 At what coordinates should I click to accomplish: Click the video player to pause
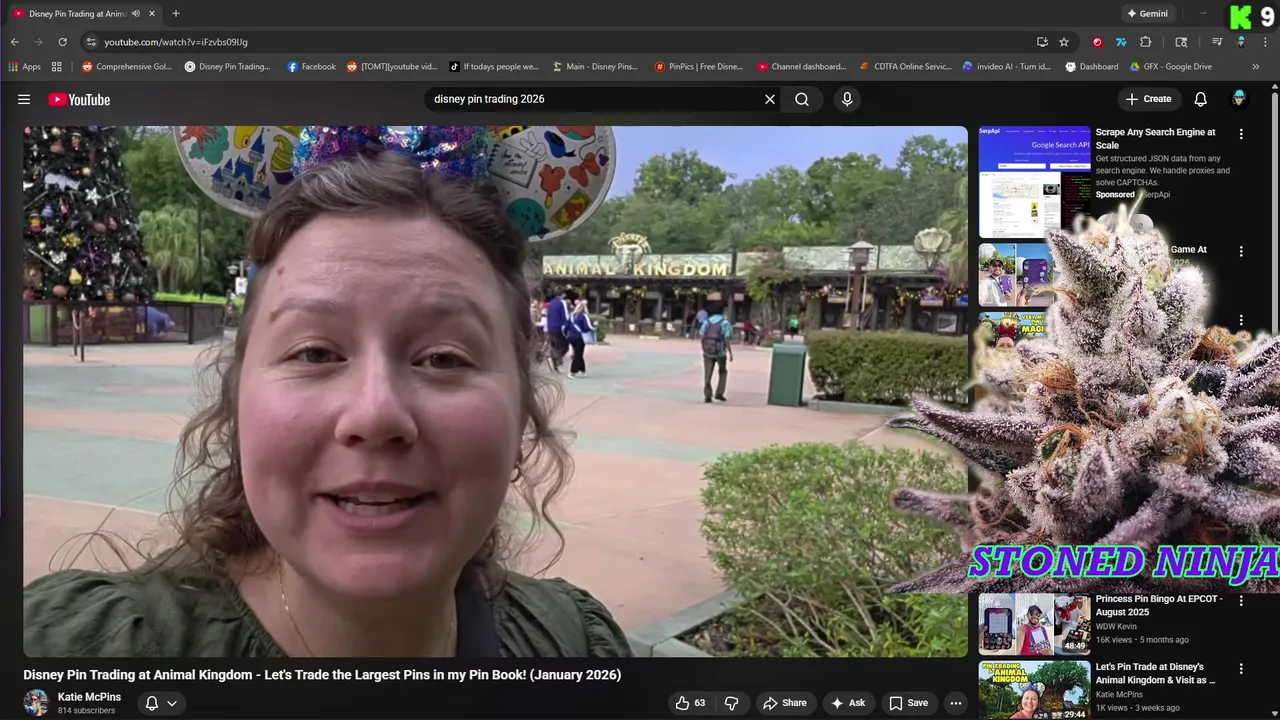[x=495, y=391]
